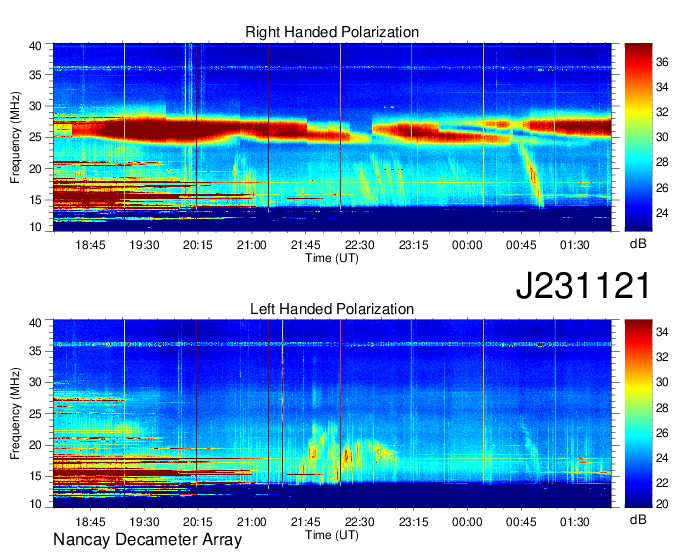The height and width of the screenshot is (552, 680).
Task: Click the 00:45 tick on the right-handed plot
Action: click(521, 245)
